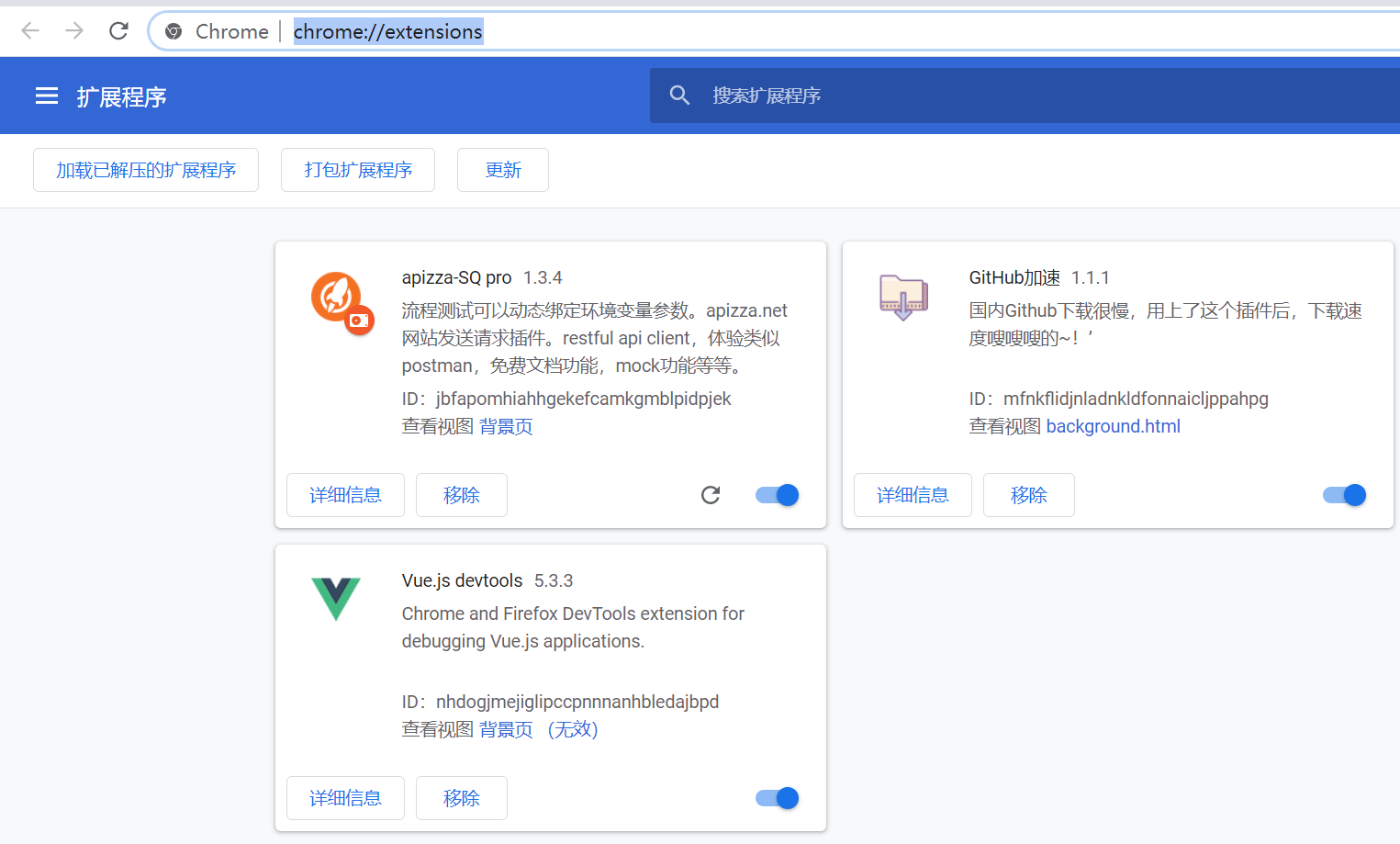Click version number 1.3.4

(x=543, y=277)
